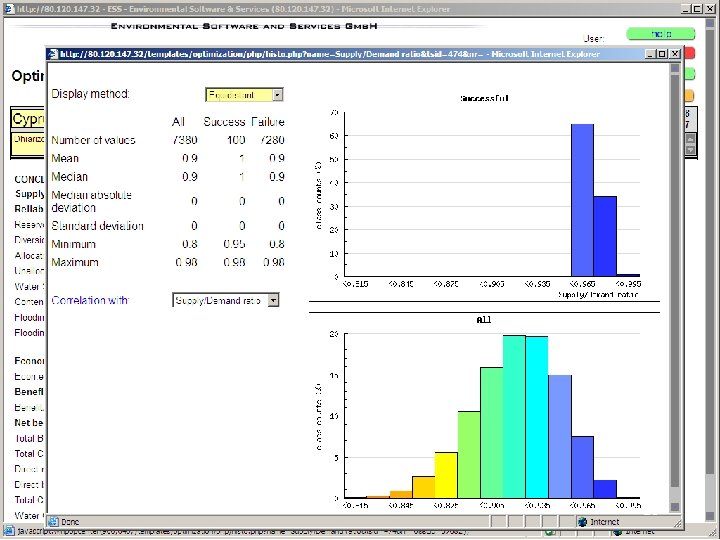Click the popup scrollbar down arrow
720x540 pixels.
tap(675, 506)
